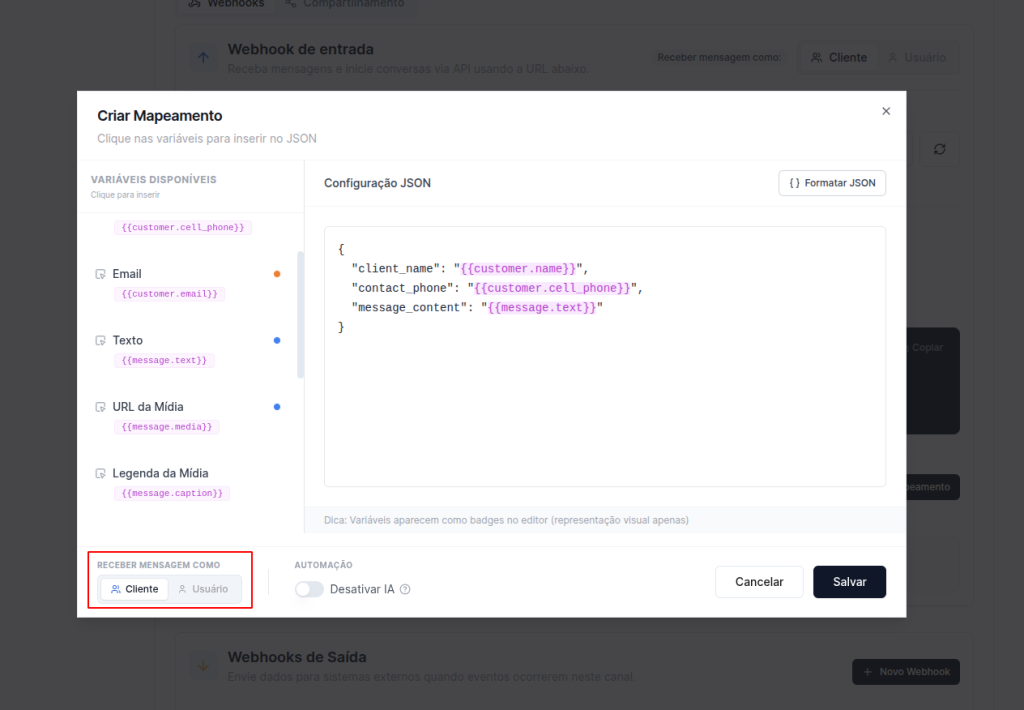Select Cliente in Receber Mensagem Como
This screenshot has height=710, width=1024.
(135, 589)
